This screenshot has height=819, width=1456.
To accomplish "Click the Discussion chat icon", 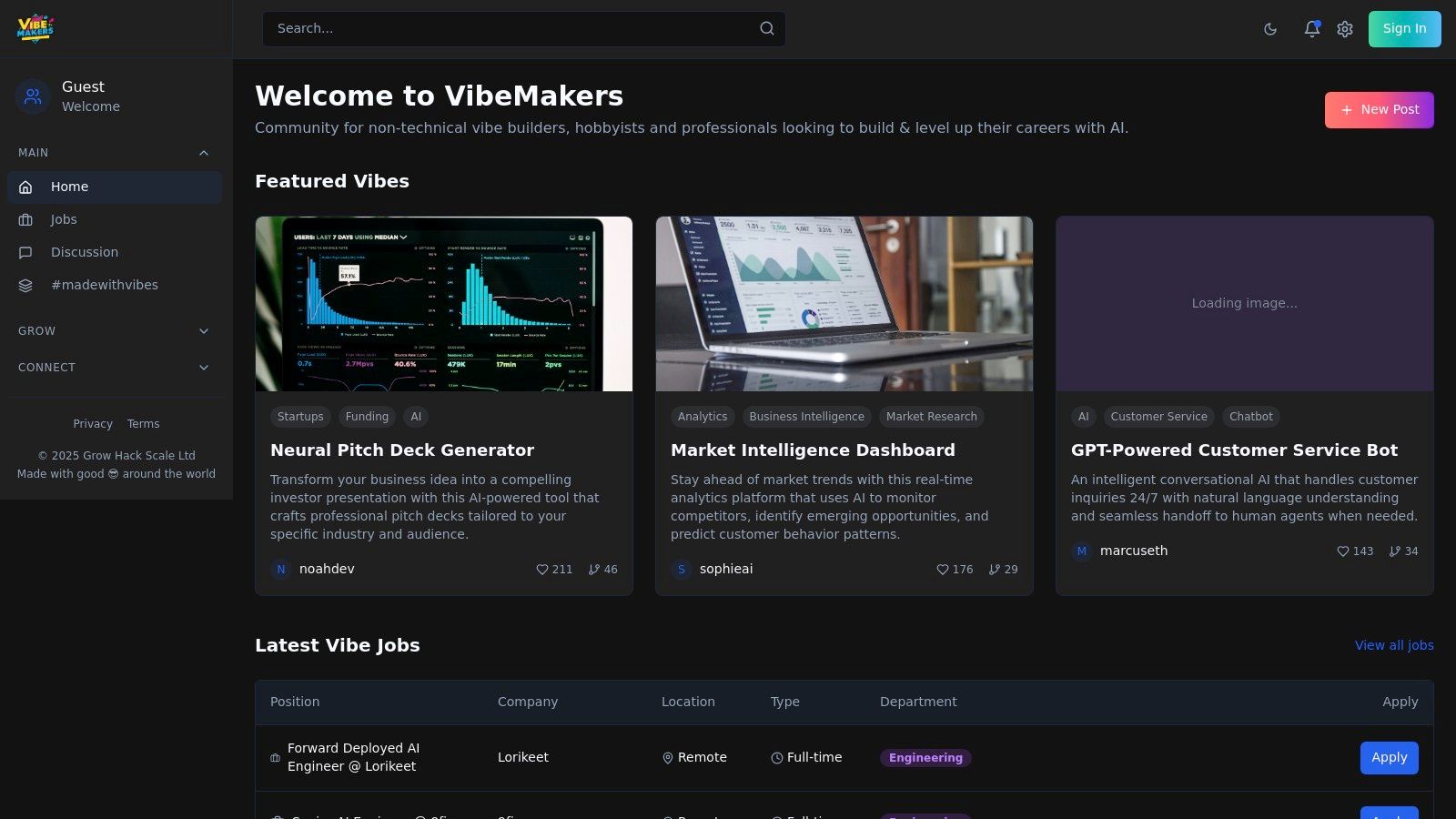I will pos(25,252).
